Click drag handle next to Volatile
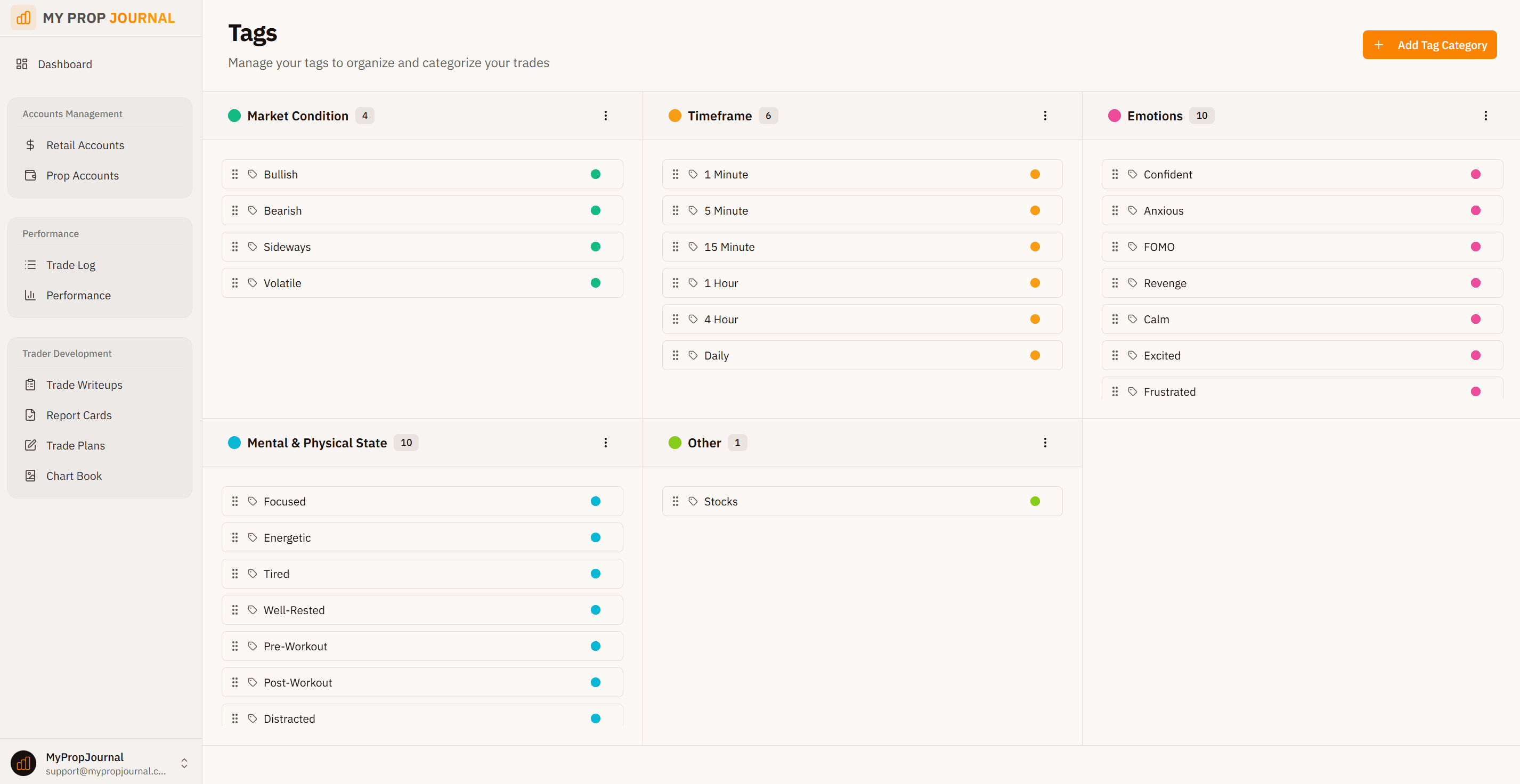 point(235,283)
